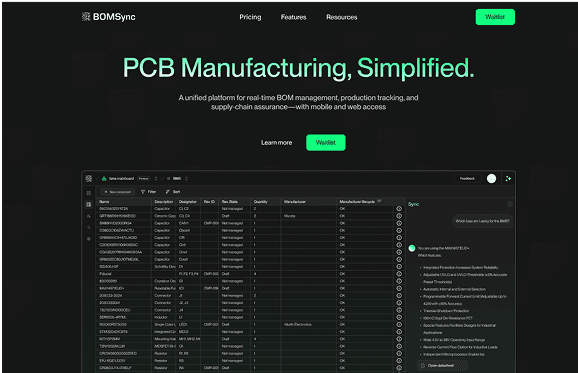
Task: Click the app logo icon in dashboard header
Action: pyautogui.click(x=88, y=179)
